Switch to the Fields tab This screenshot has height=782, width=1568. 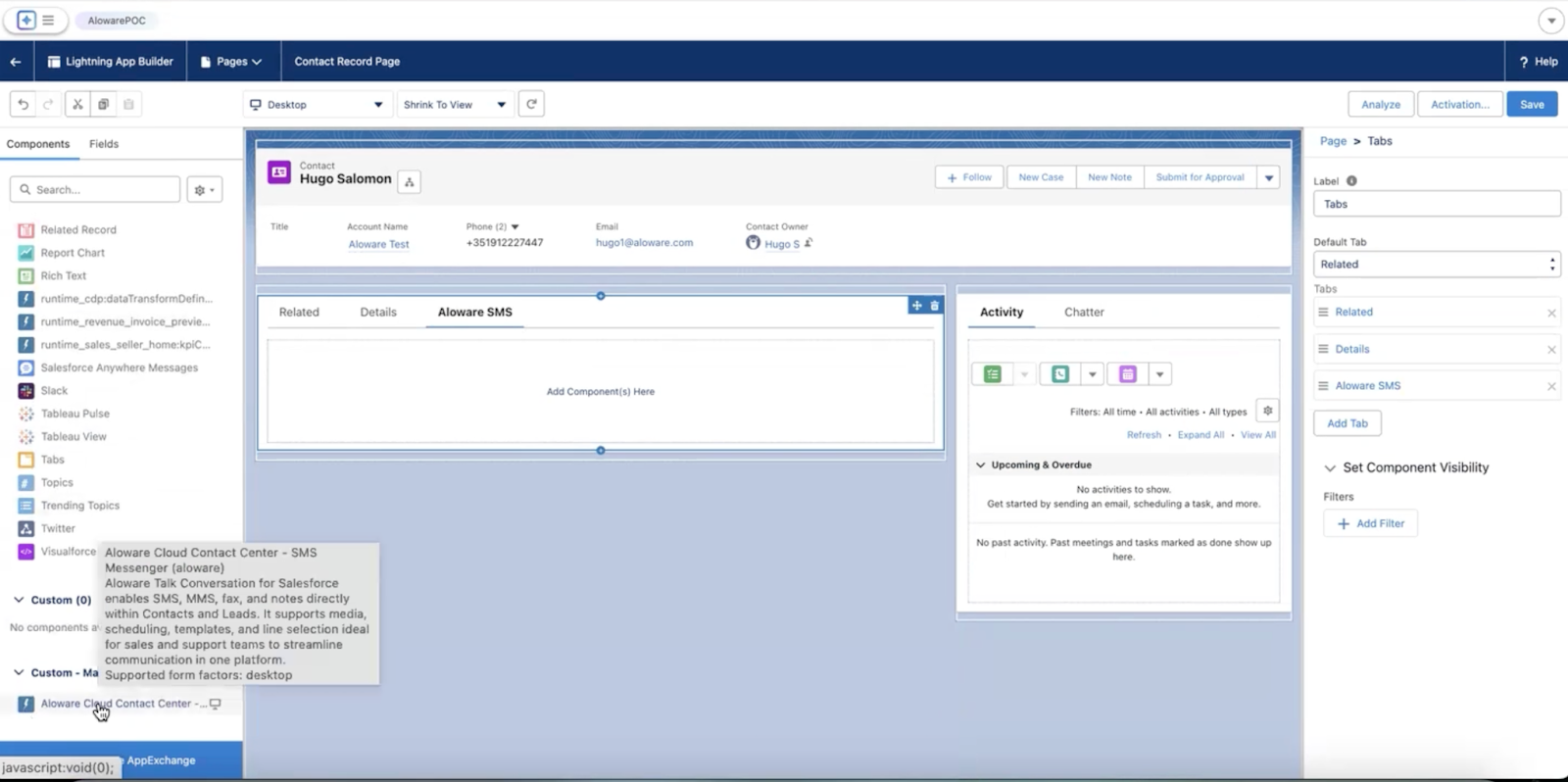click(x=104, y=144)
